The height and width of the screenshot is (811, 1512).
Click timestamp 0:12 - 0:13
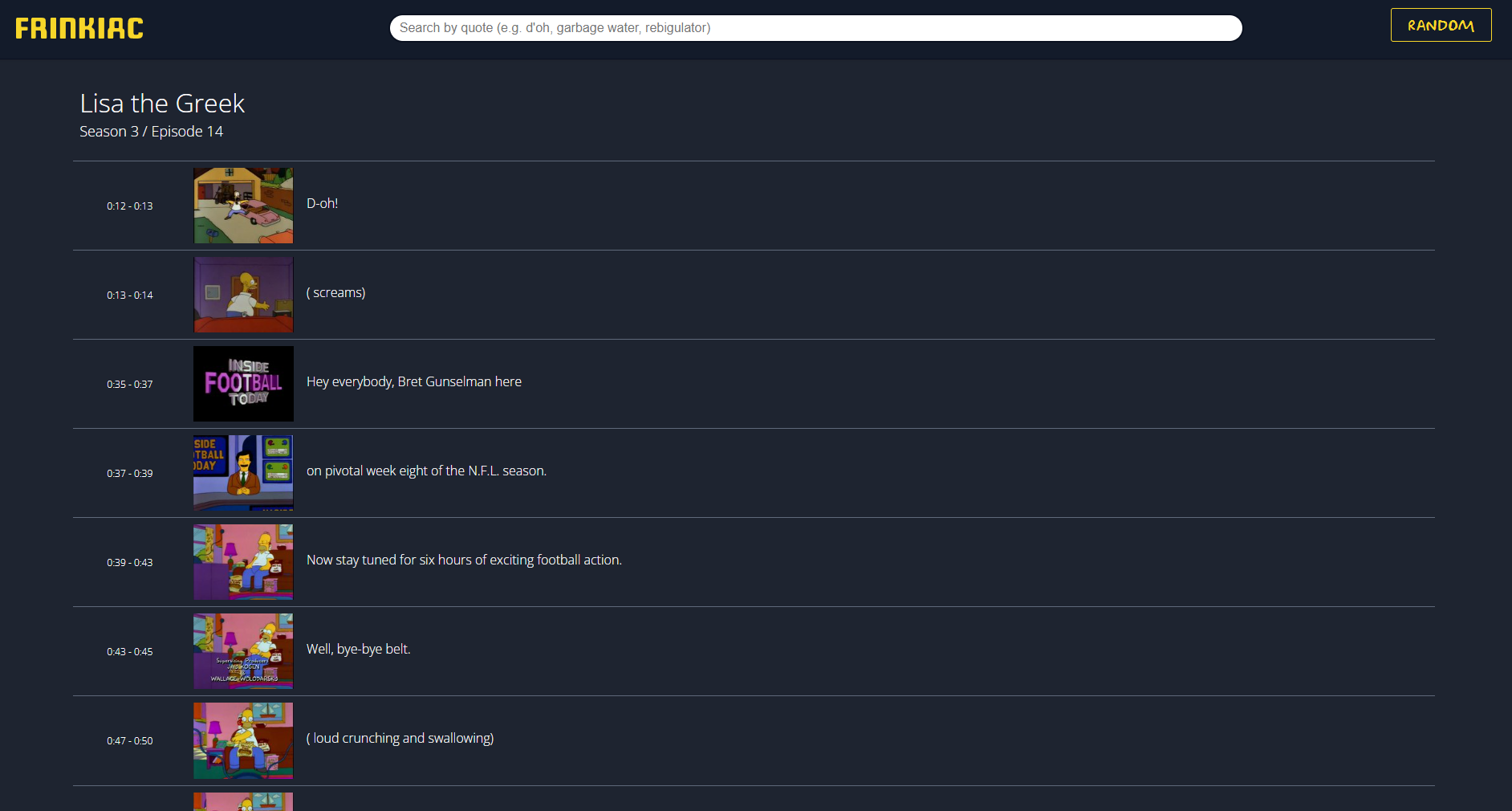coord(130,206)
